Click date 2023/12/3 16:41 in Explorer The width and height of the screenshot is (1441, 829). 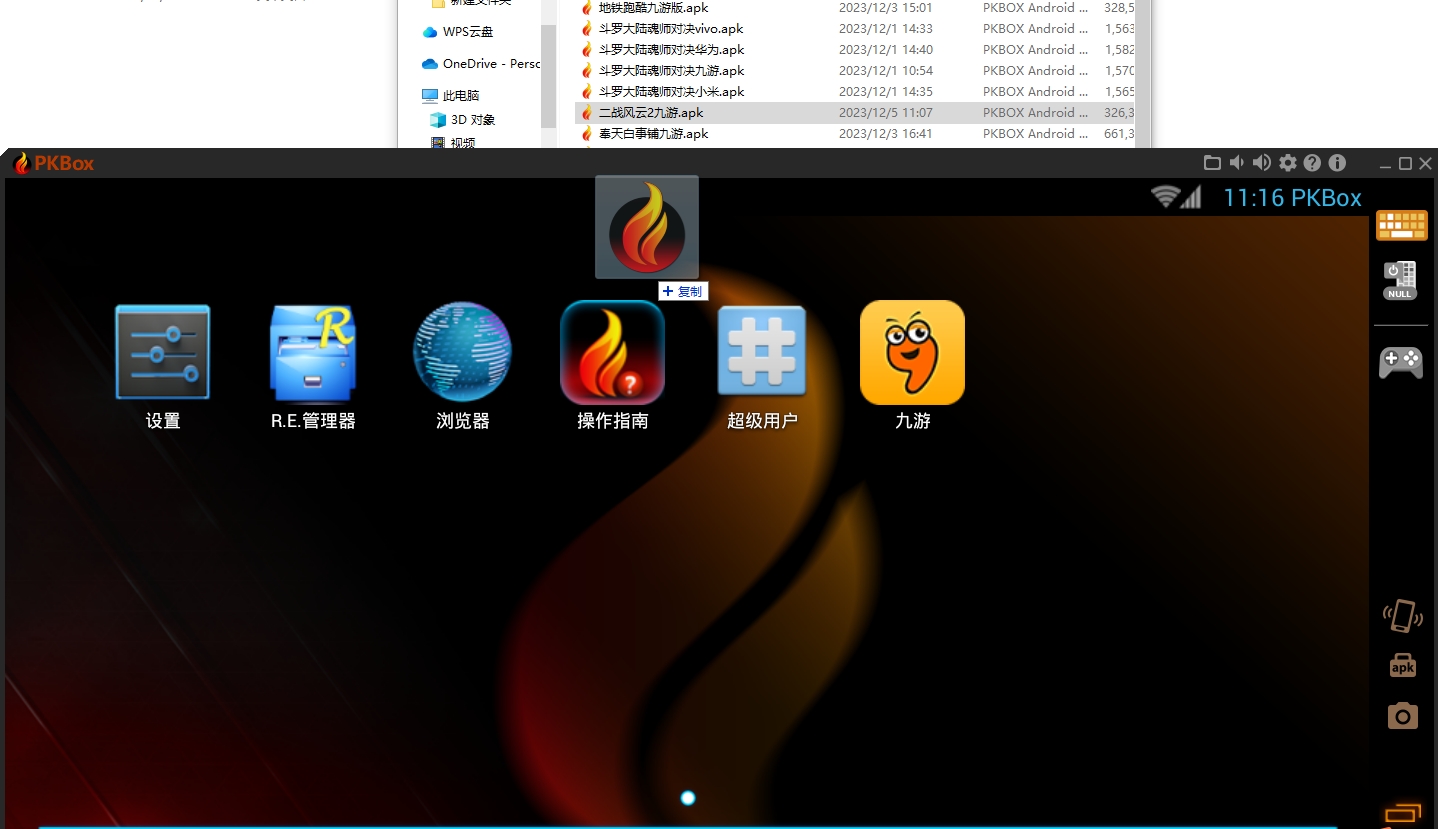point(886,134)
